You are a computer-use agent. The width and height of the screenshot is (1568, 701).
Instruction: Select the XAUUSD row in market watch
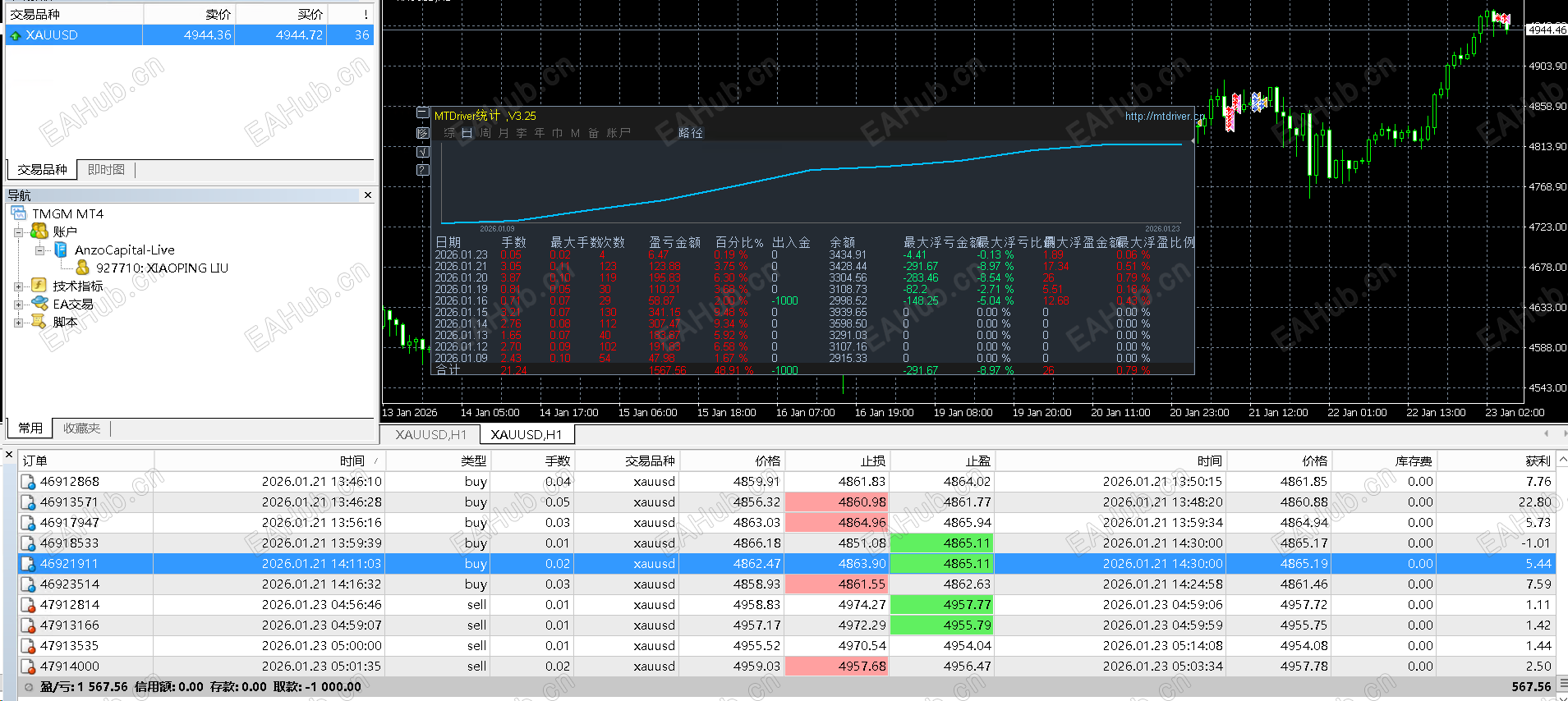(52, 35)
